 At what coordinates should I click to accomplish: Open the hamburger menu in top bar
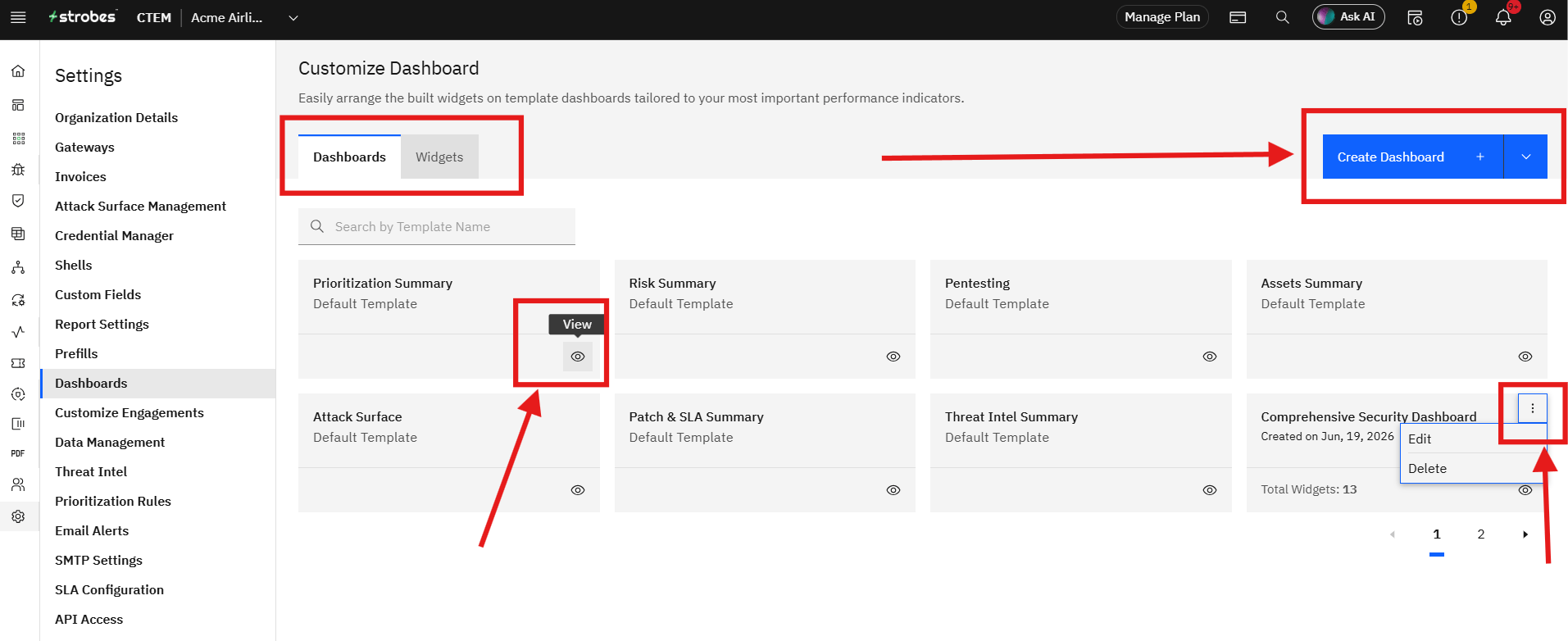click(18, 17)
